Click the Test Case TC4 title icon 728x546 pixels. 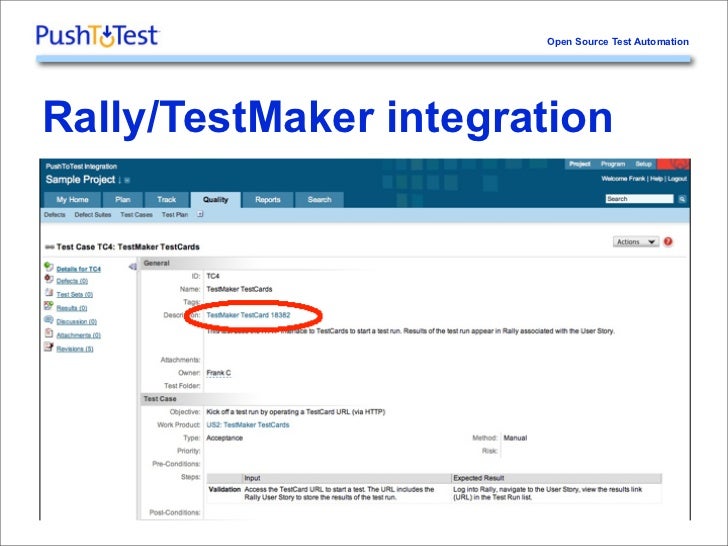(x=49, y=247)
